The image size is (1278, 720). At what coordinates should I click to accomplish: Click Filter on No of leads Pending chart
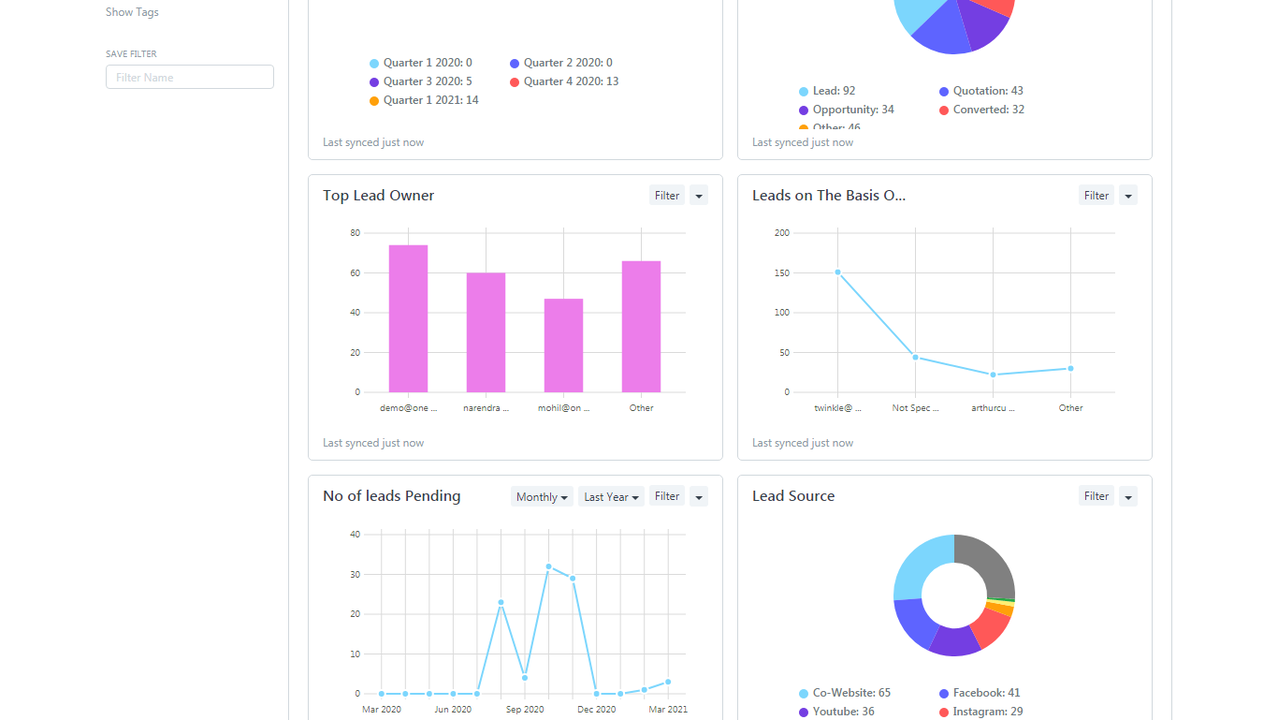pyautogui.click(x=667, y=497)
